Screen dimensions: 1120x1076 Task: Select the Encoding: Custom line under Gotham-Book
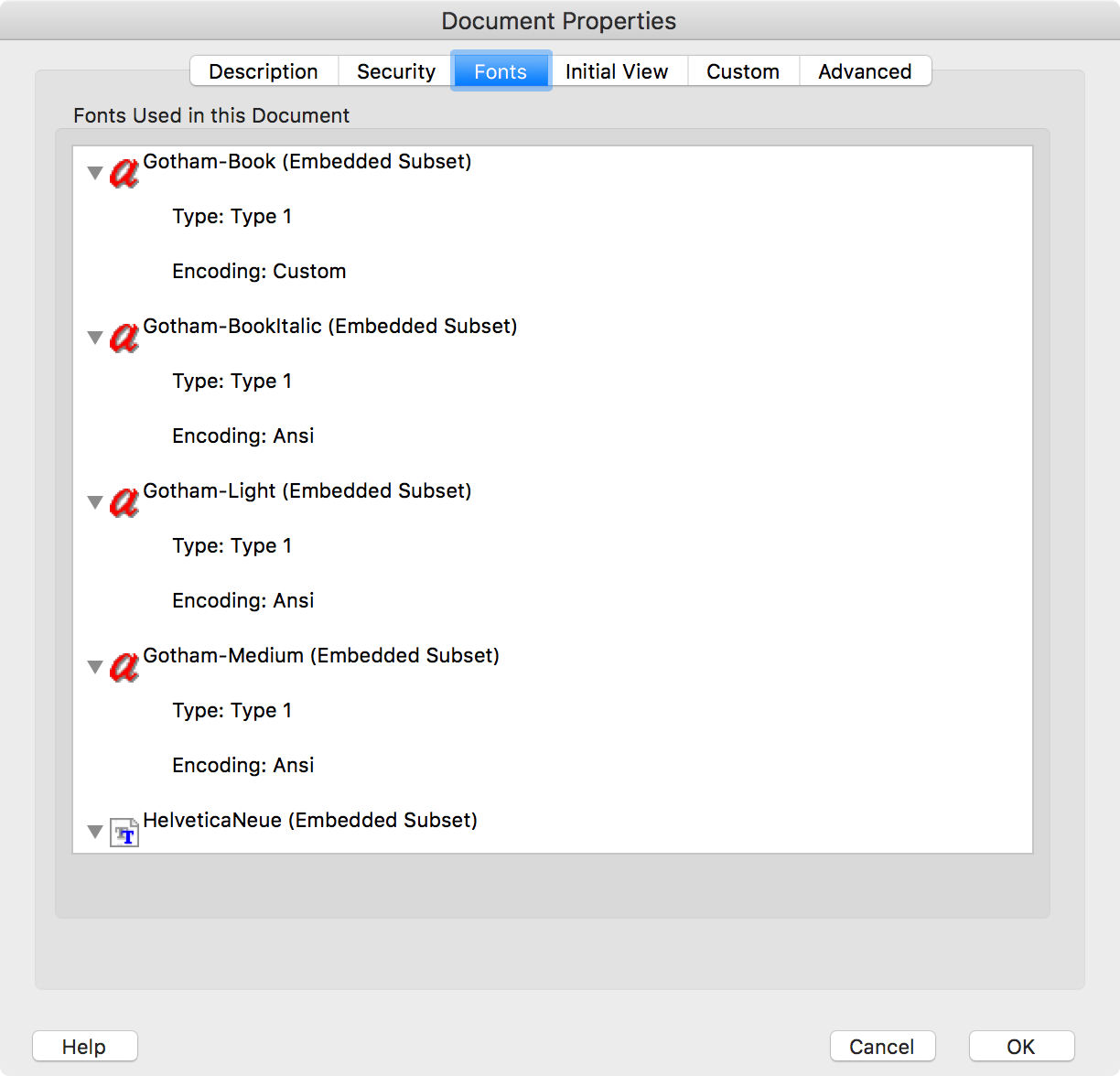[259, 271]
